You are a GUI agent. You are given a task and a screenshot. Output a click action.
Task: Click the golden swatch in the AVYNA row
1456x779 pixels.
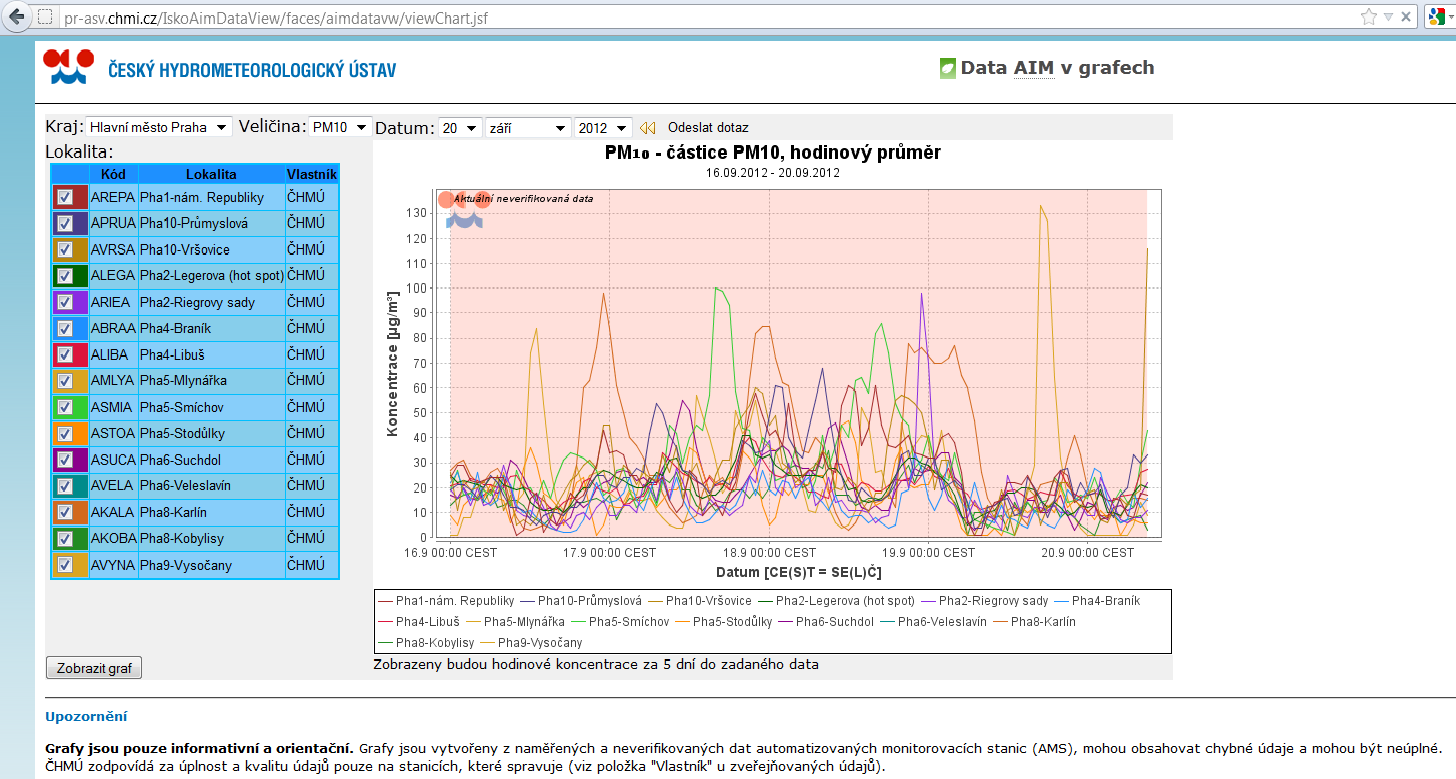[70, 565]
